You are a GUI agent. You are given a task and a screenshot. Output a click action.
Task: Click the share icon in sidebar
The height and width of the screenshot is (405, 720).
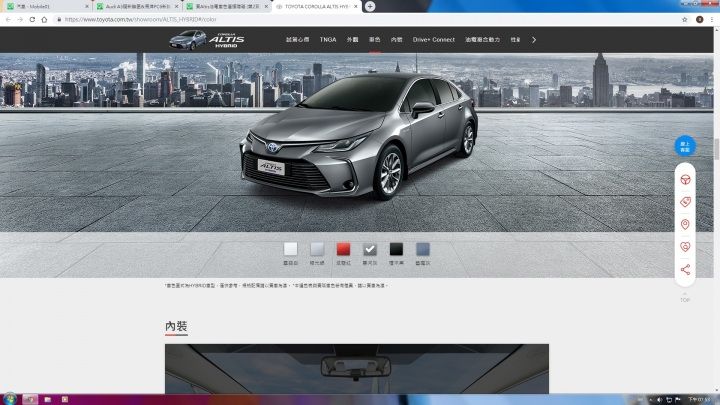coord(685,270)
